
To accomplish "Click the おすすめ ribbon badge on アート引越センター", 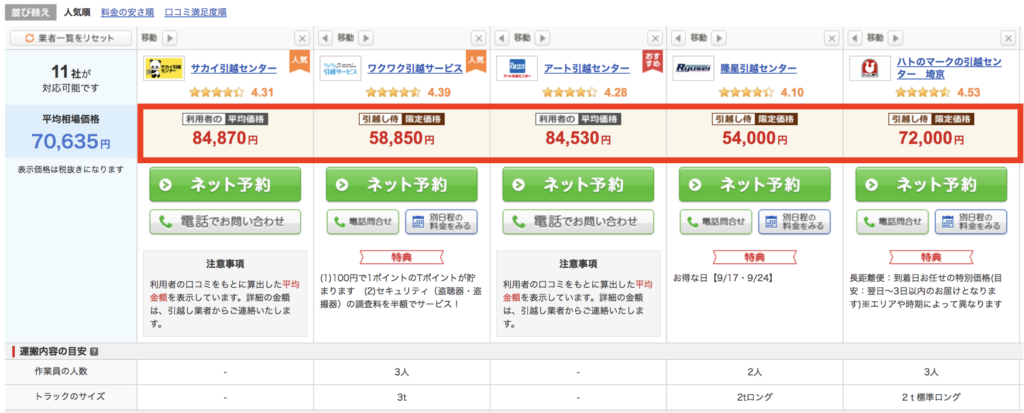I will pyautogui.click(x=652, y=62).
